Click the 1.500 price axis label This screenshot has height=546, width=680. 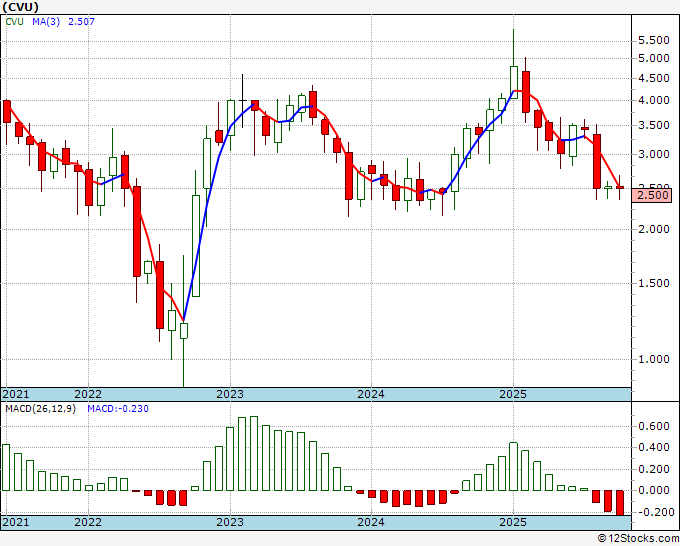click(x=654, y=284)
